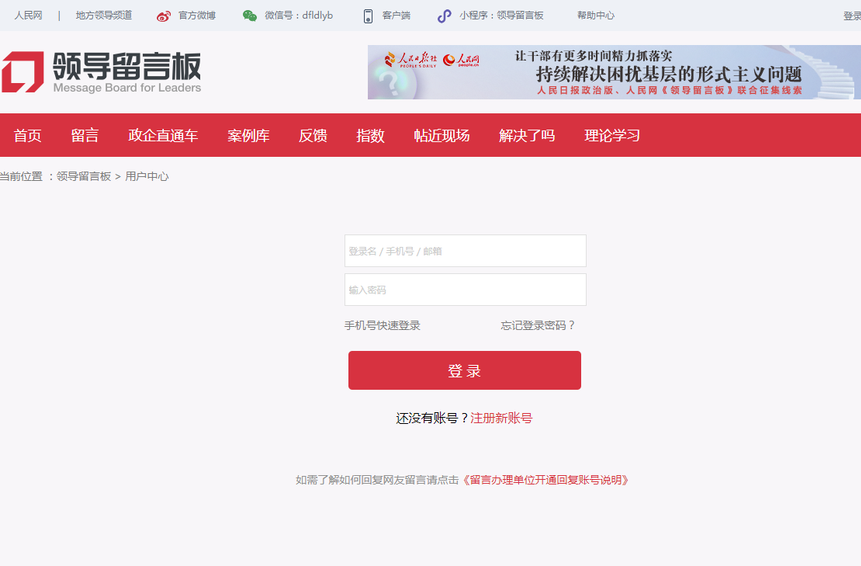Click the 领导留言板 site title text
The height and width of the screenshot is (566, 861).
point(127,66)
